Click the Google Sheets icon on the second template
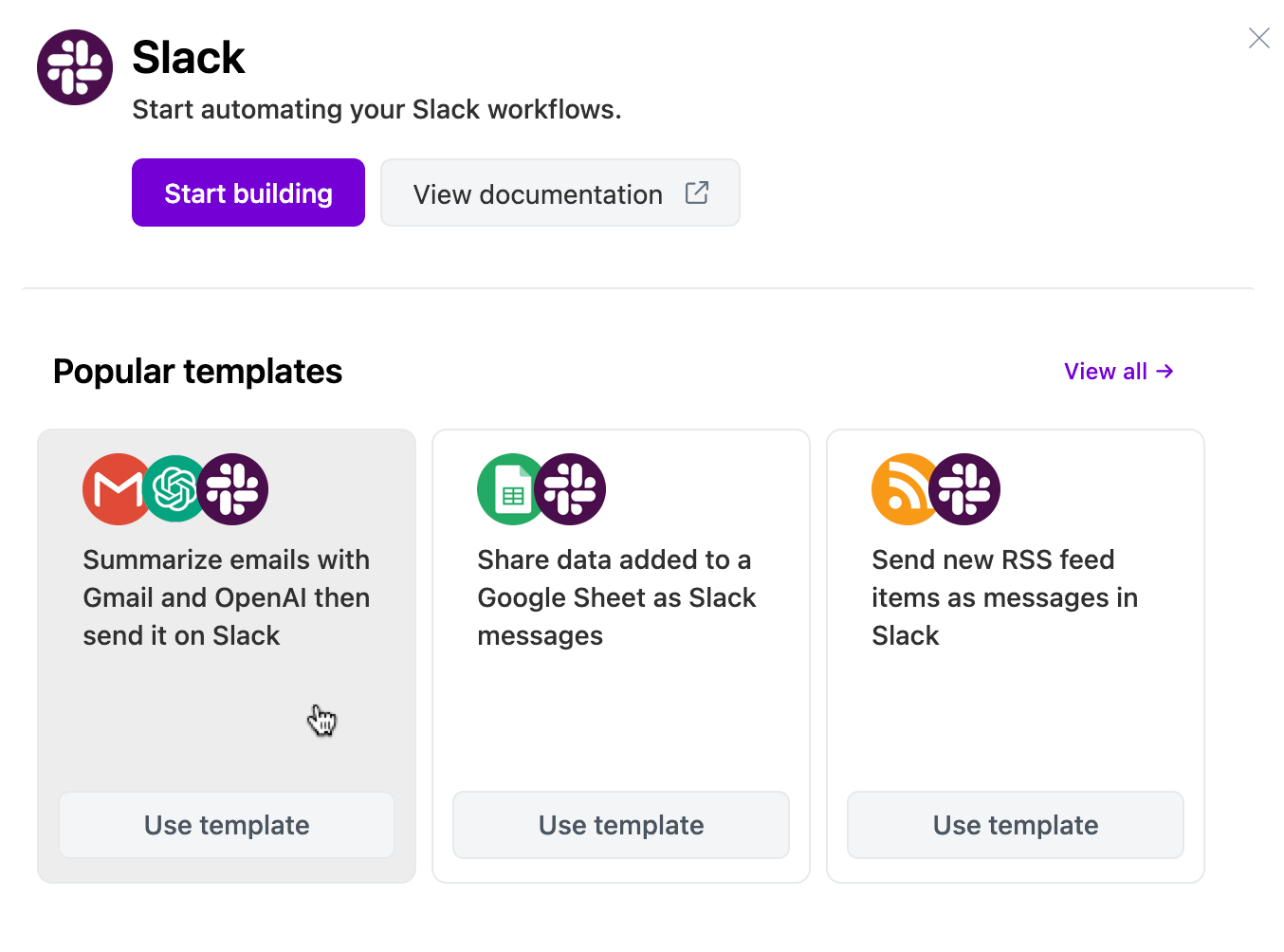The height and width of the screenshot is (952, 1284). (x=511, y=489)
